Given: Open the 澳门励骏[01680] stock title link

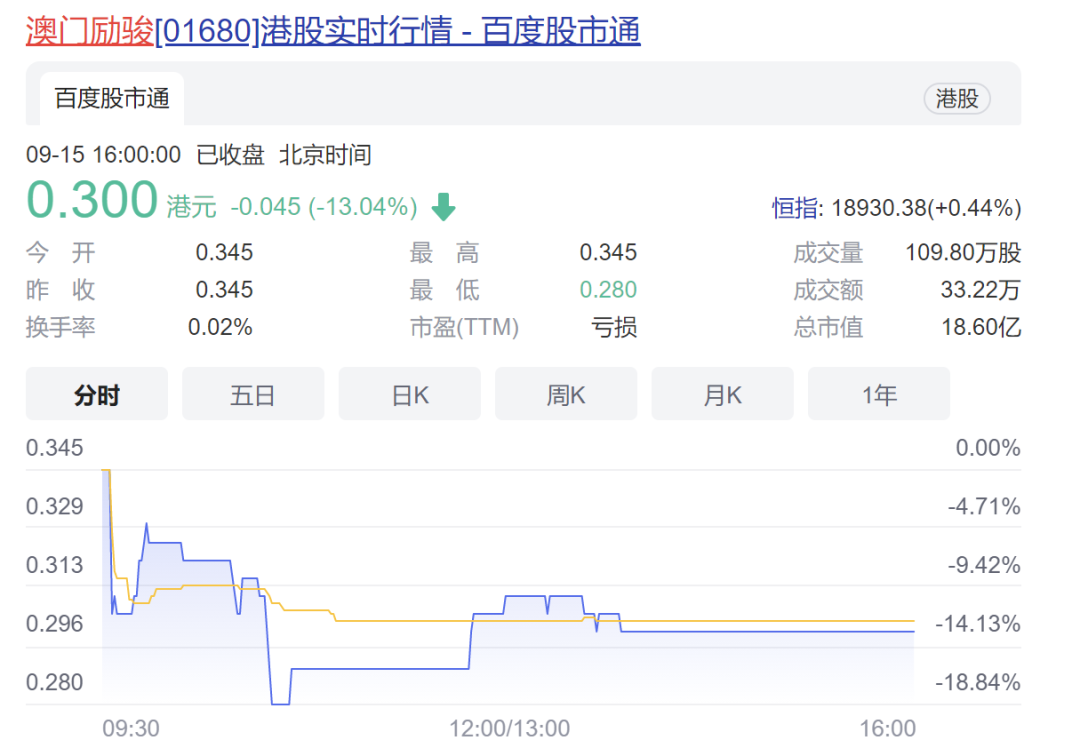Looking at the screenshot, I should pos(333,31).
